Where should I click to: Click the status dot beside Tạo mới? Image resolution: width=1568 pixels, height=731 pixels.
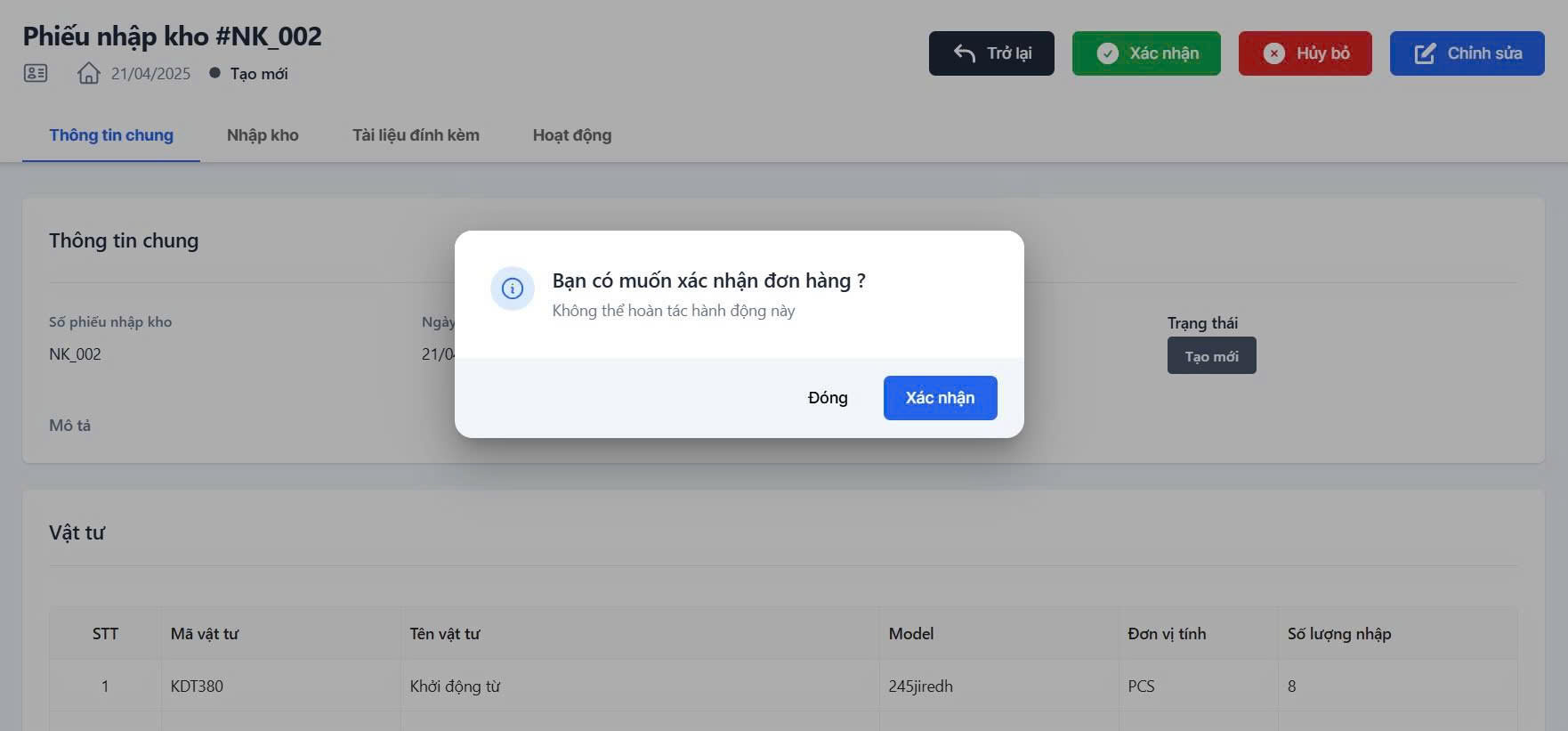pyautogui.click(x=214, y=73)
